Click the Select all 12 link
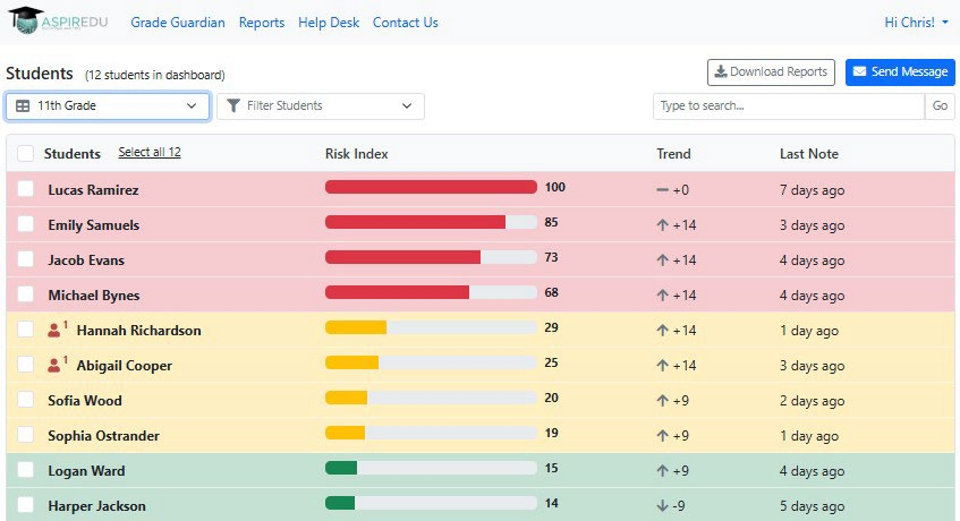The width and height of the screenshot is (960, 521). click(149, 152)
